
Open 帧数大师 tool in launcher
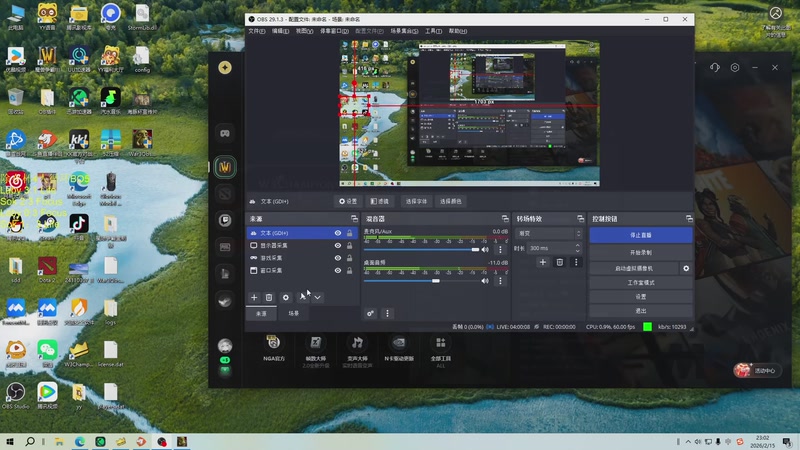point(316,350)
